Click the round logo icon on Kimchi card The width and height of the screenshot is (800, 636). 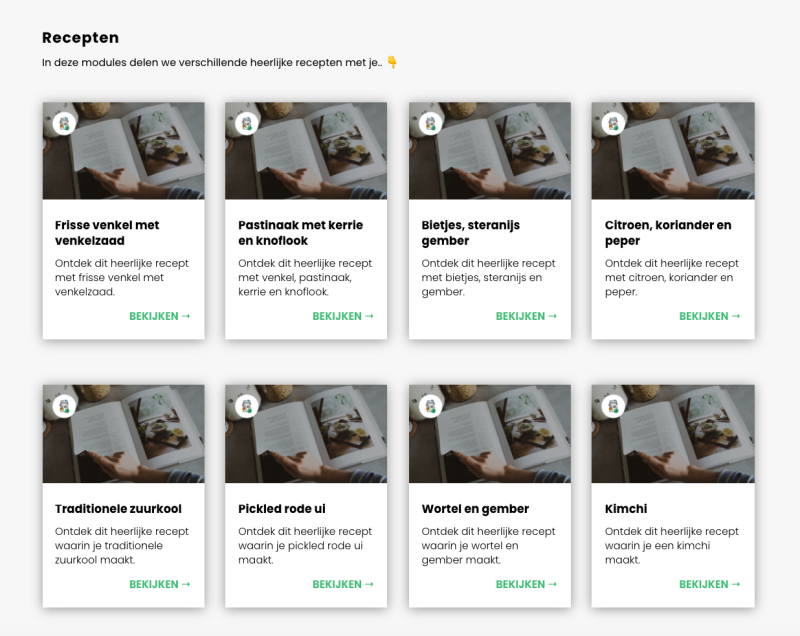click(614, 406)
